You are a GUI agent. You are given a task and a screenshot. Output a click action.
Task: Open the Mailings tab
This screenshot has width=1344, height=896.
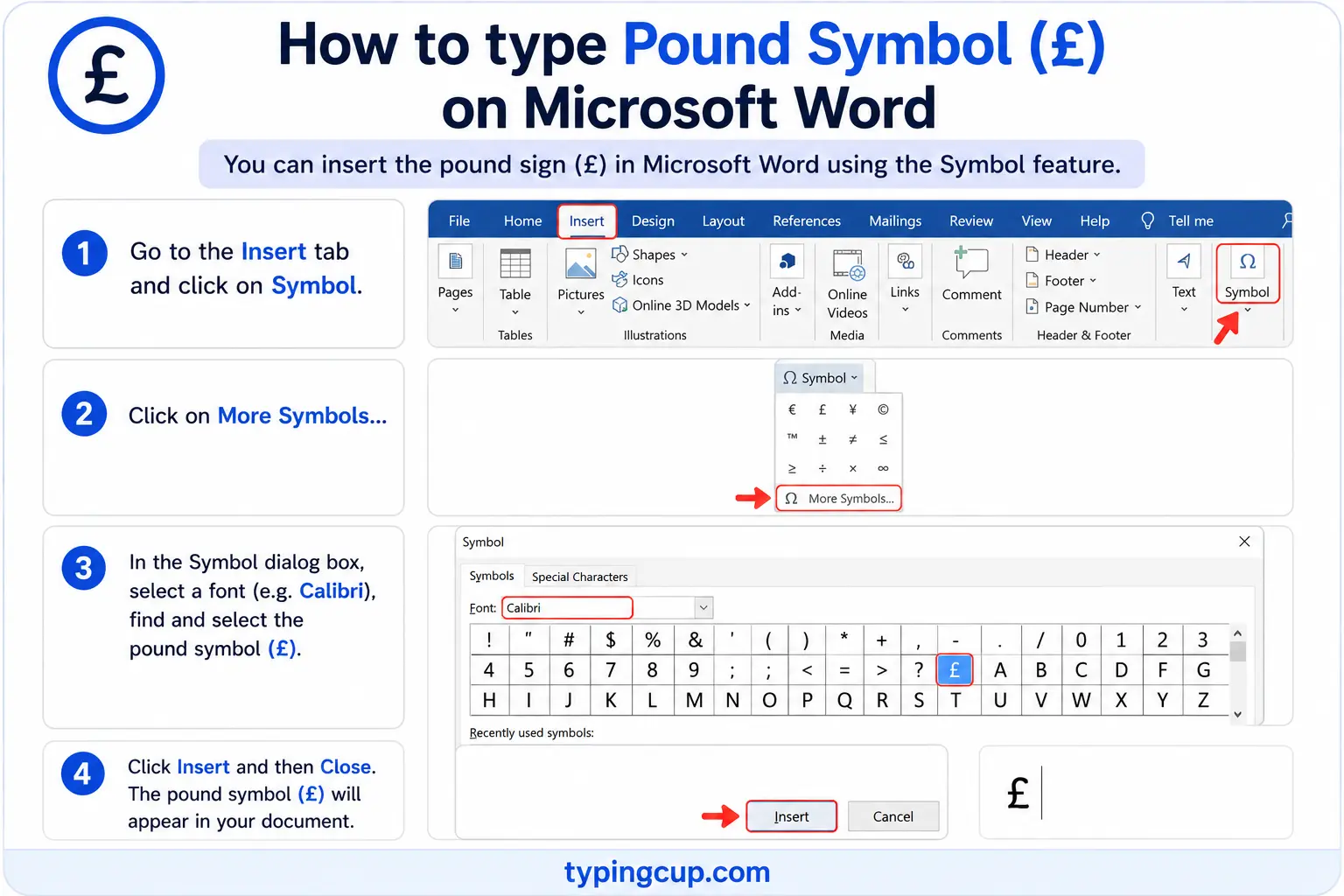895,221
